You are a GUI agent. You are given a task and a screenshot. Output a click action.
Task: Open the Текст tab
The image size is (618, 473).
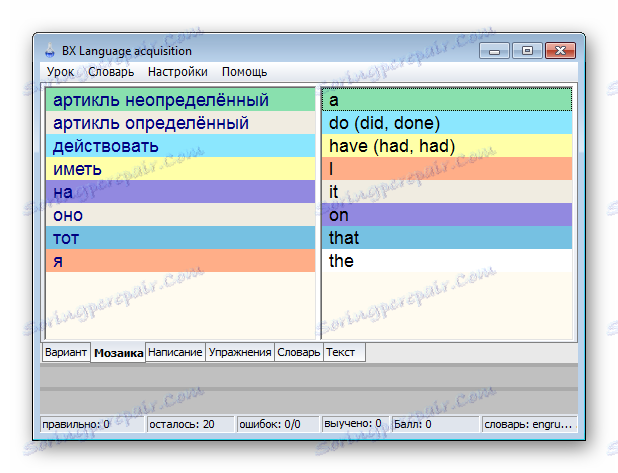pyautogui.click(x=344, y=352)
